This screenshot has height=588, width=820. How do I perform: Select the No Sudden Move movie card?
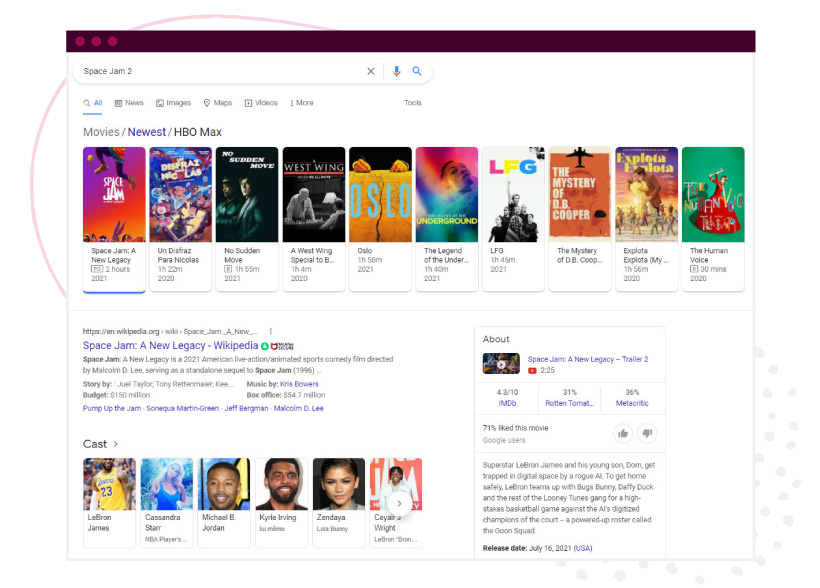(x=247, y=219)
